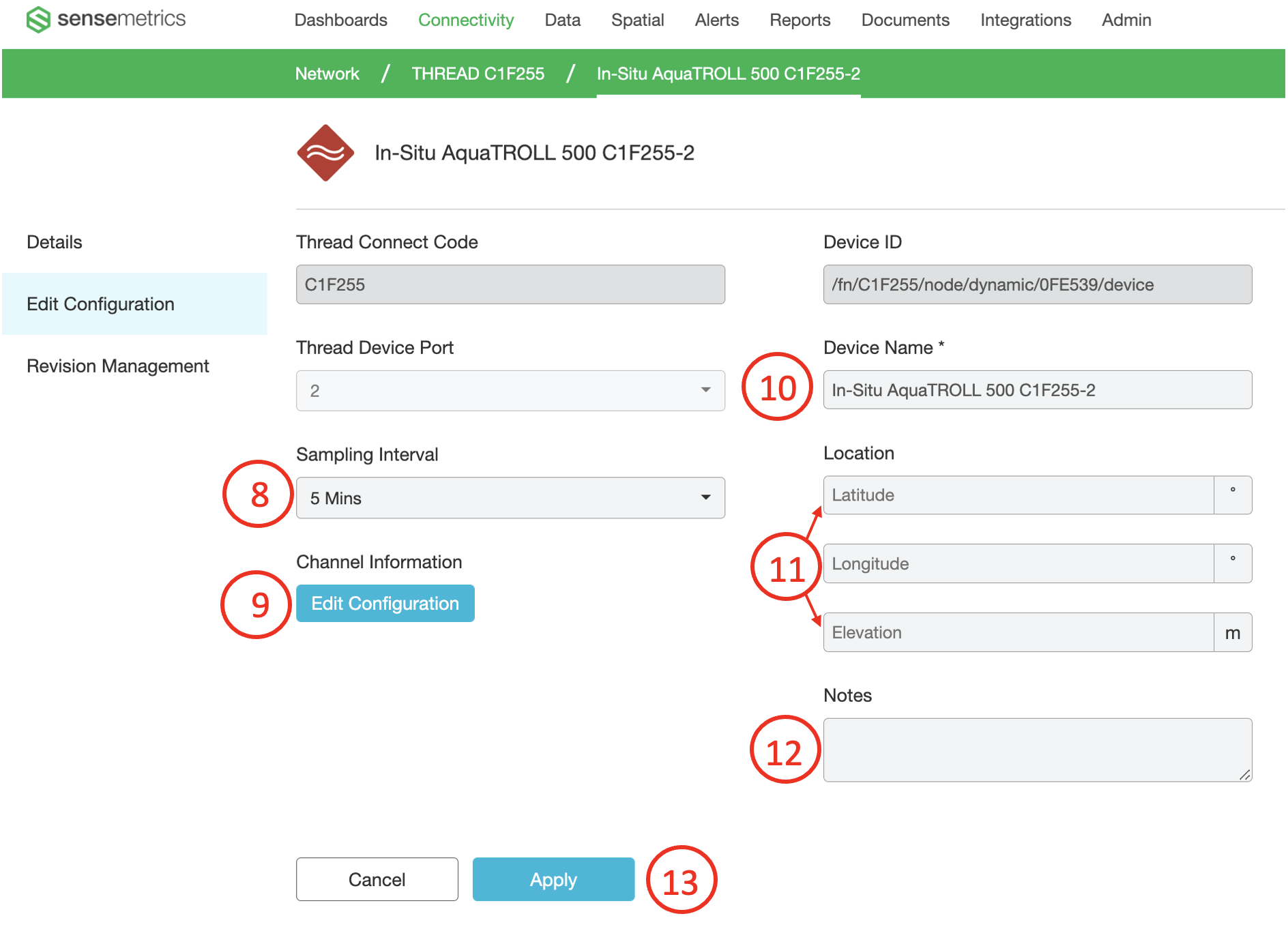Click the Device Name input field
Image resolution: width=1288 pixels, height=929 pixels.
click(1037, 390)
